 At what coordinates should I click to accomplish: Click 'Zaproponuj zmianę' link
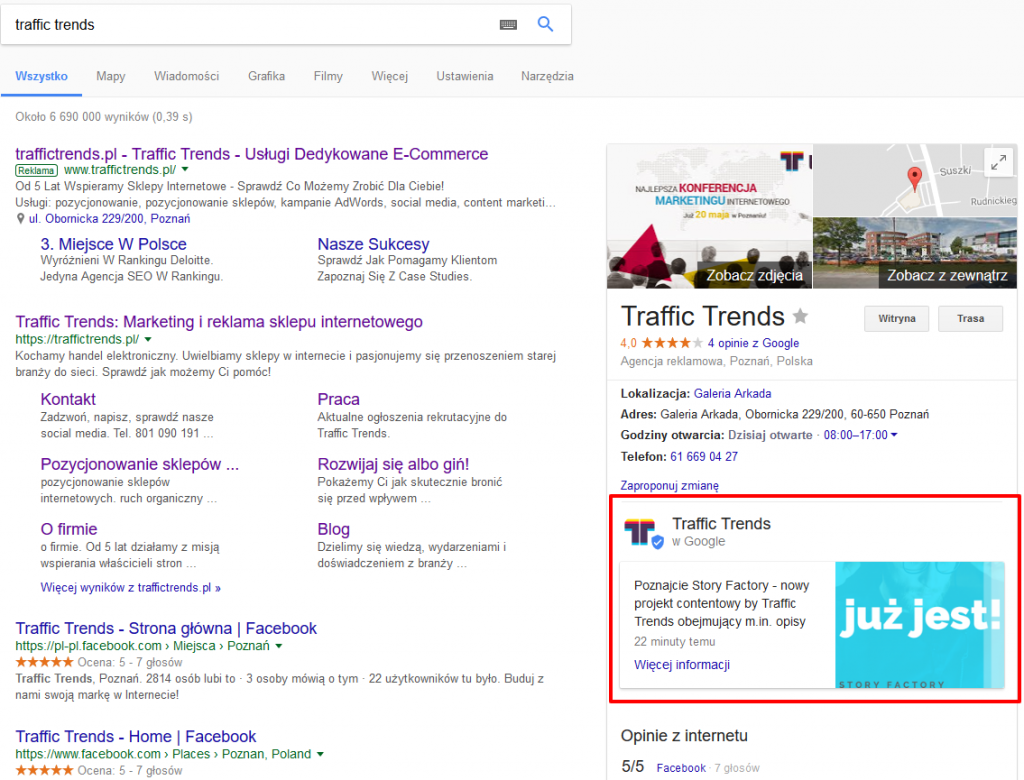point(669,485)
